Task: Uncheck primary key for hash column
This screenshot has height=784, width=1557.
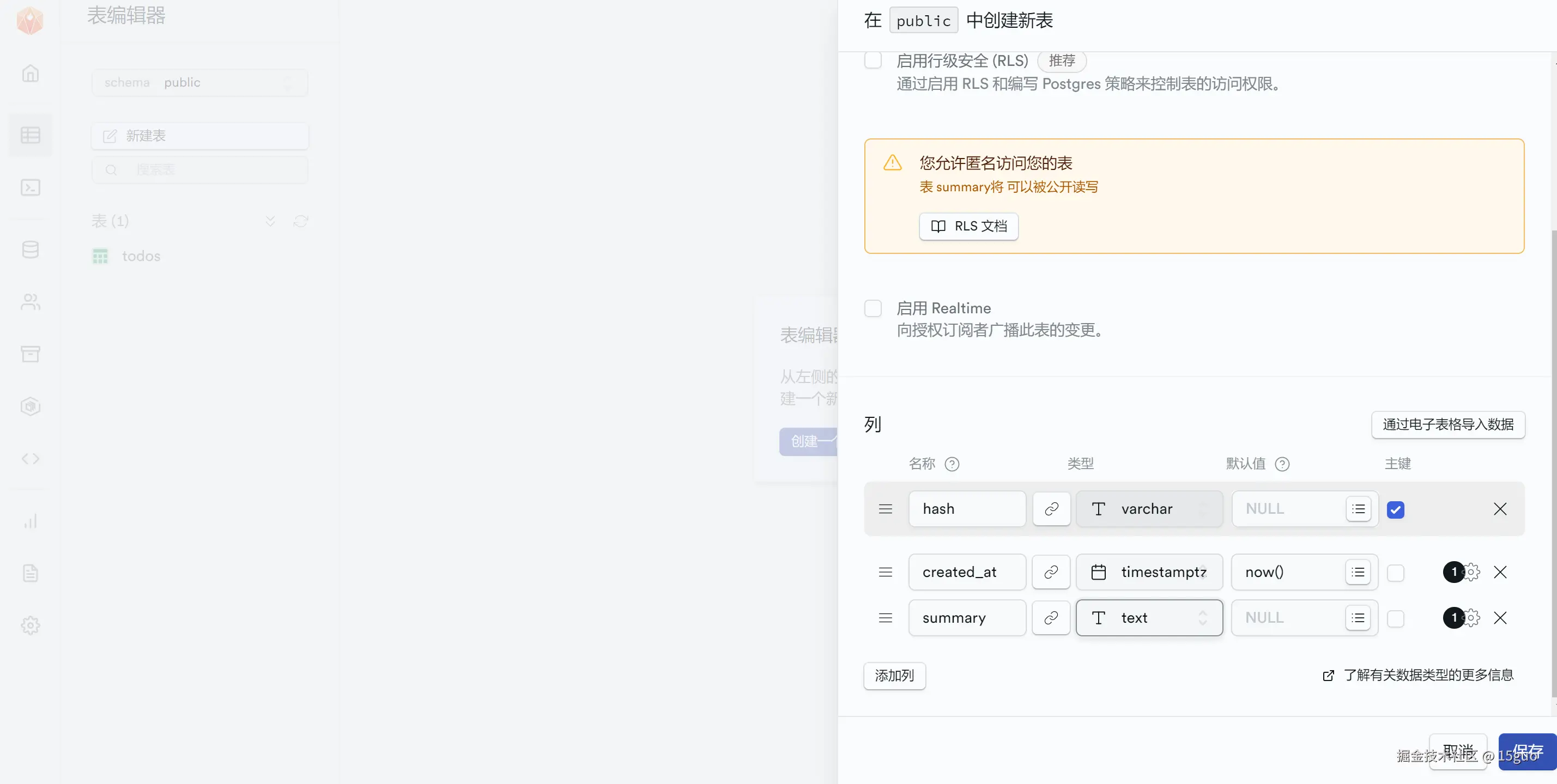Action: (x=1395, y=509)
